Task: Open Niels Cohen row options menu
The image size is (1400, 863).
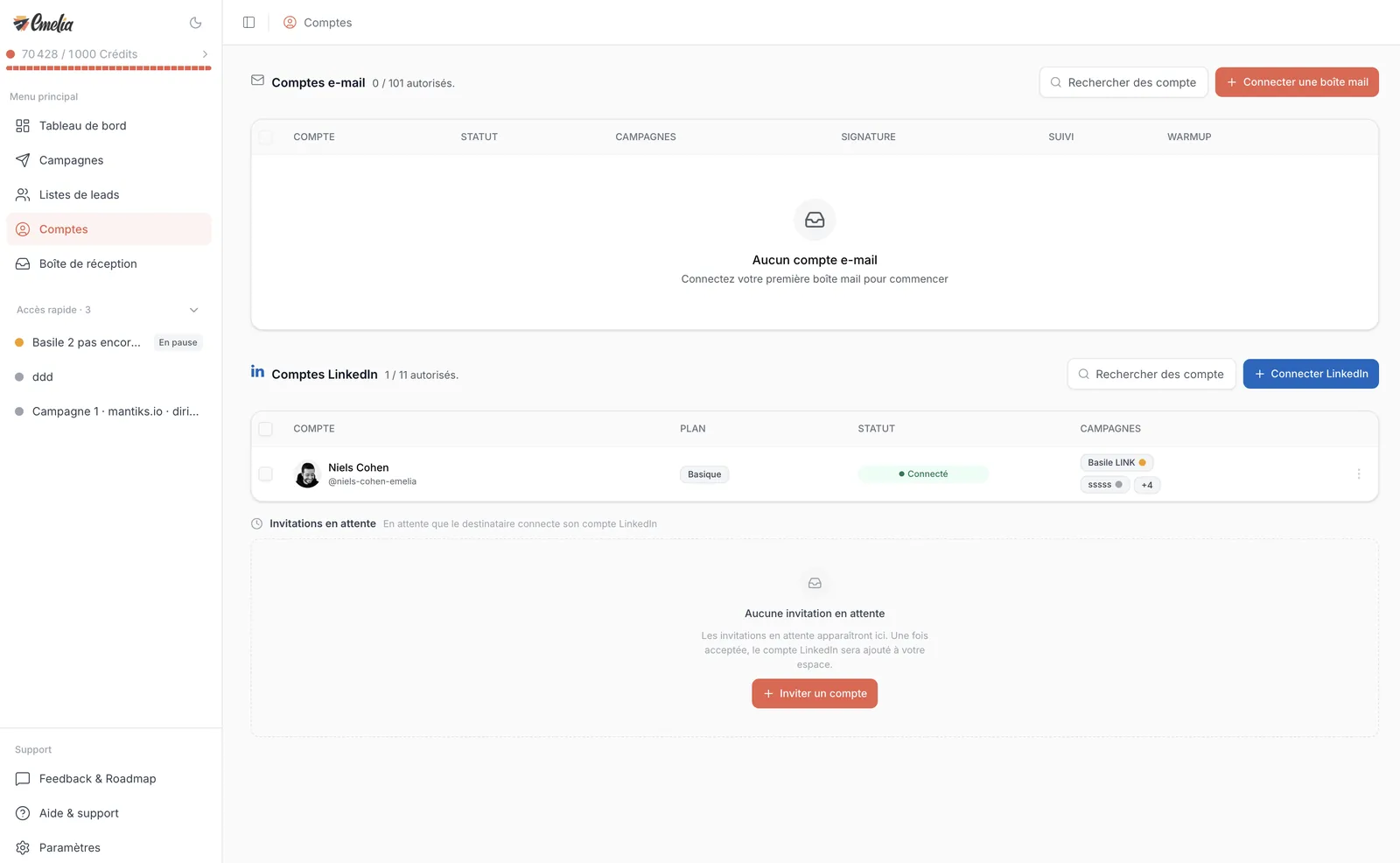Action: (x=1359, y=474)
